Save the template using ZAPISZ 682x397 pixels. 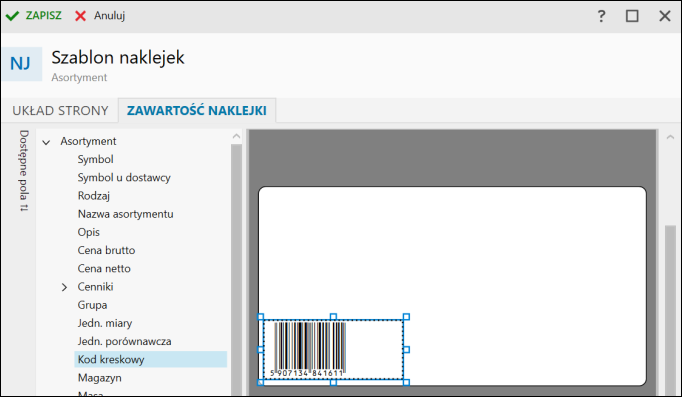tap(34, 16)
